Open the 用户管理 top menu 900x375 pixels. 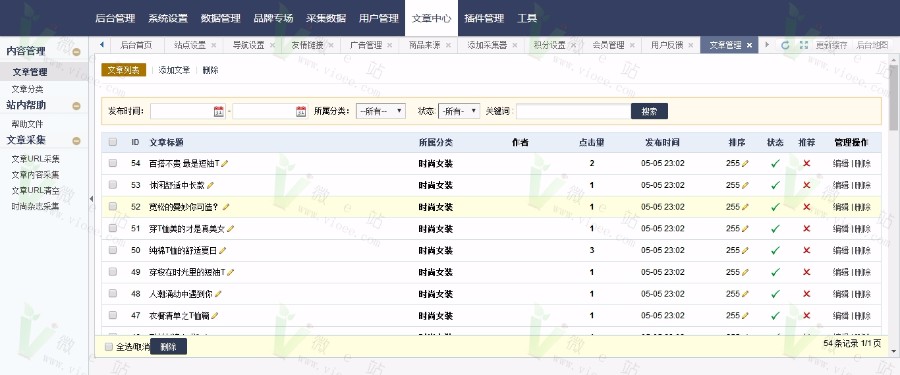[379, 18]
